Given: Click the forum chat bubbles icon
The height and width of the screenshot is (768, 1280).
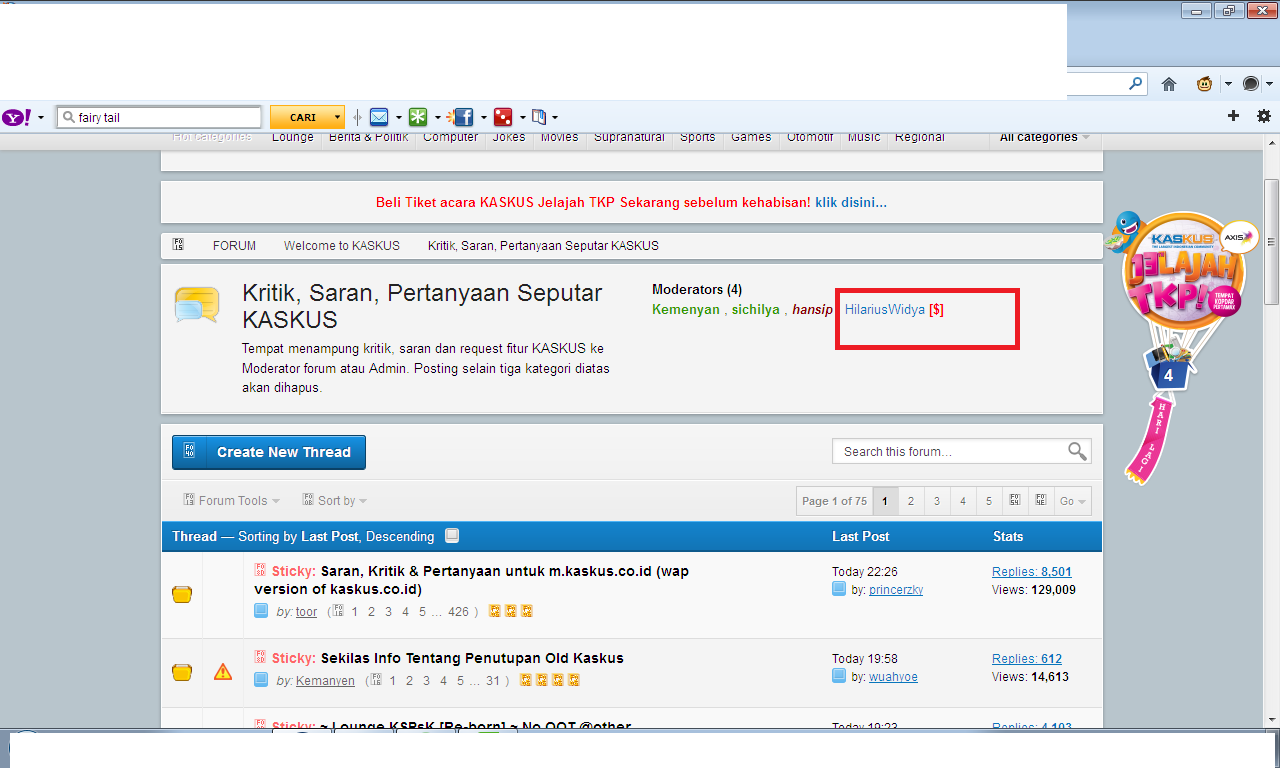Looking at the screenshot, I should [x=197, y=304].
